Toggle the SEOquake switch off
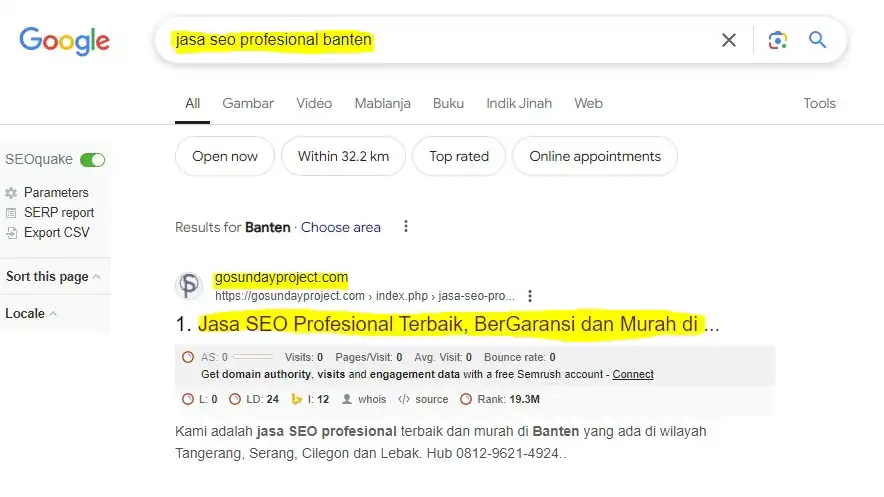The width and height of the screenshot is (884, 497). click(x=92, y=160)
